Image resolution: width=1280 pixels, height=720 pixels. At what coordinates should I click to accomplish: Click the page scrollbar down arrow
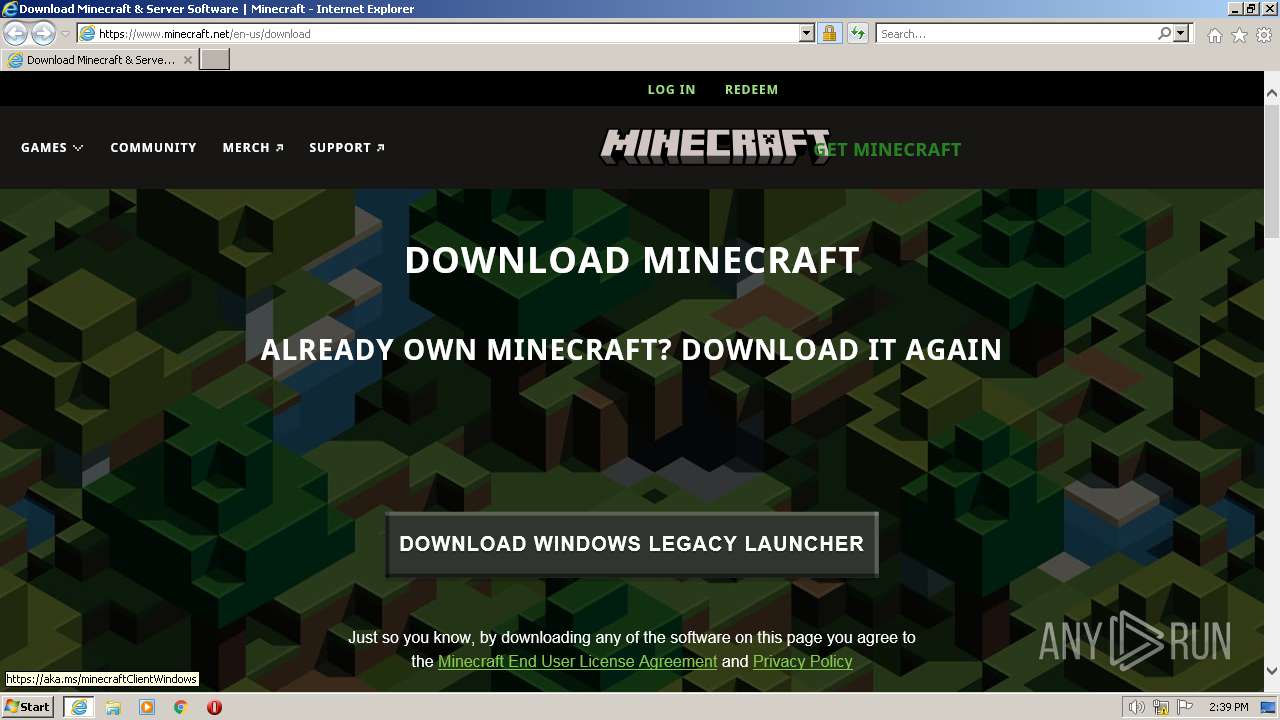(x=1271, y=670)
